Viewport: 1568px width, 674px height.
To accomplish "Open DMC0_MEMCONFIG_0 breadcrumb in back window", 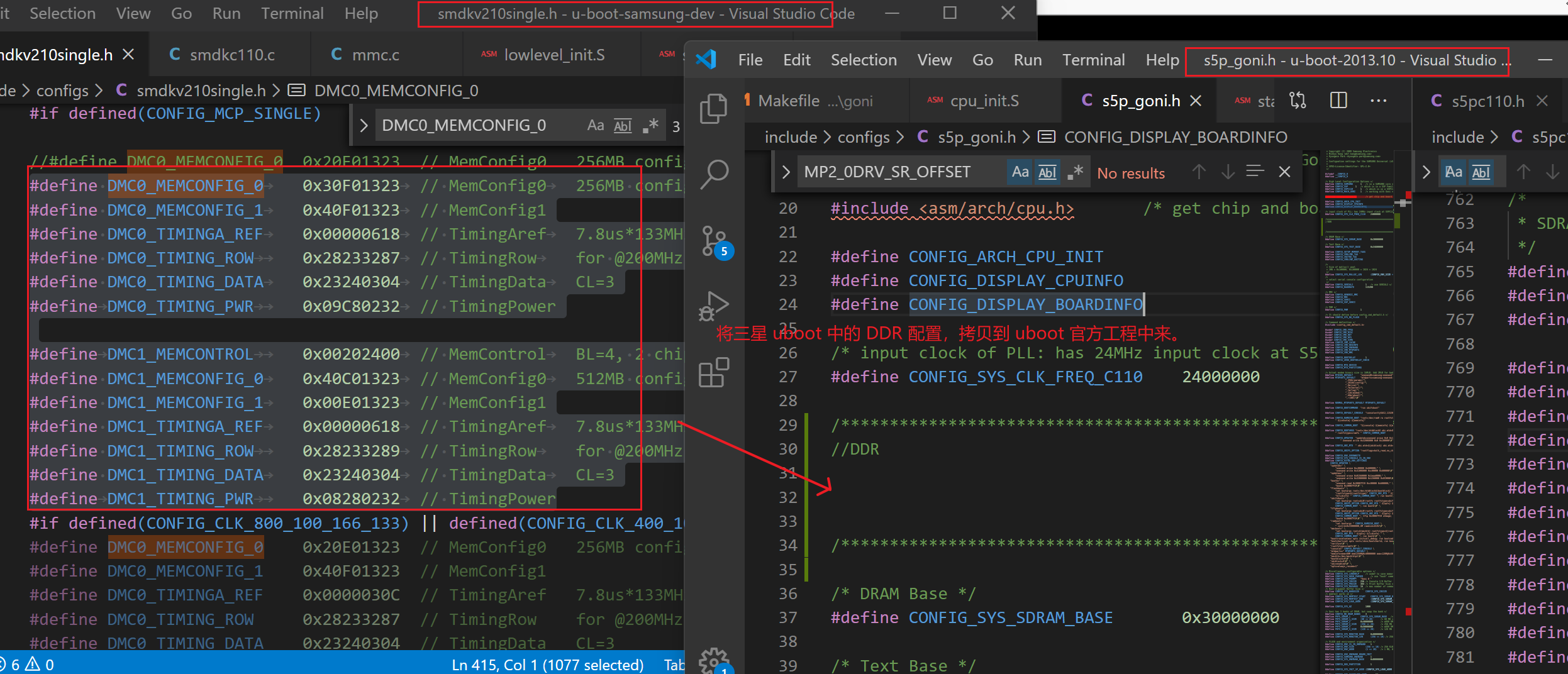I will [x=396, y=91].
